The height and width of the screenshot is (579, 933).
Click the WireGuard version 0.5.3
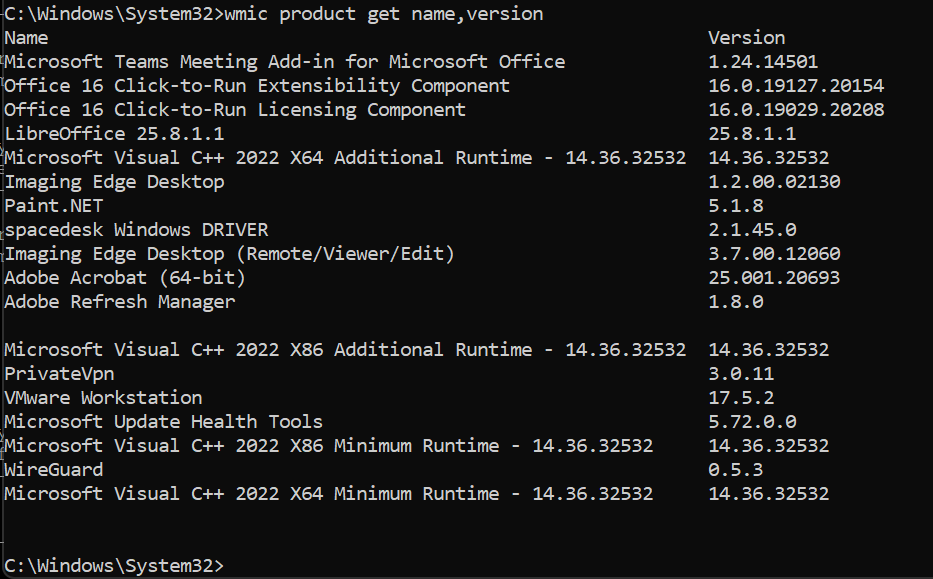[736, 470]
